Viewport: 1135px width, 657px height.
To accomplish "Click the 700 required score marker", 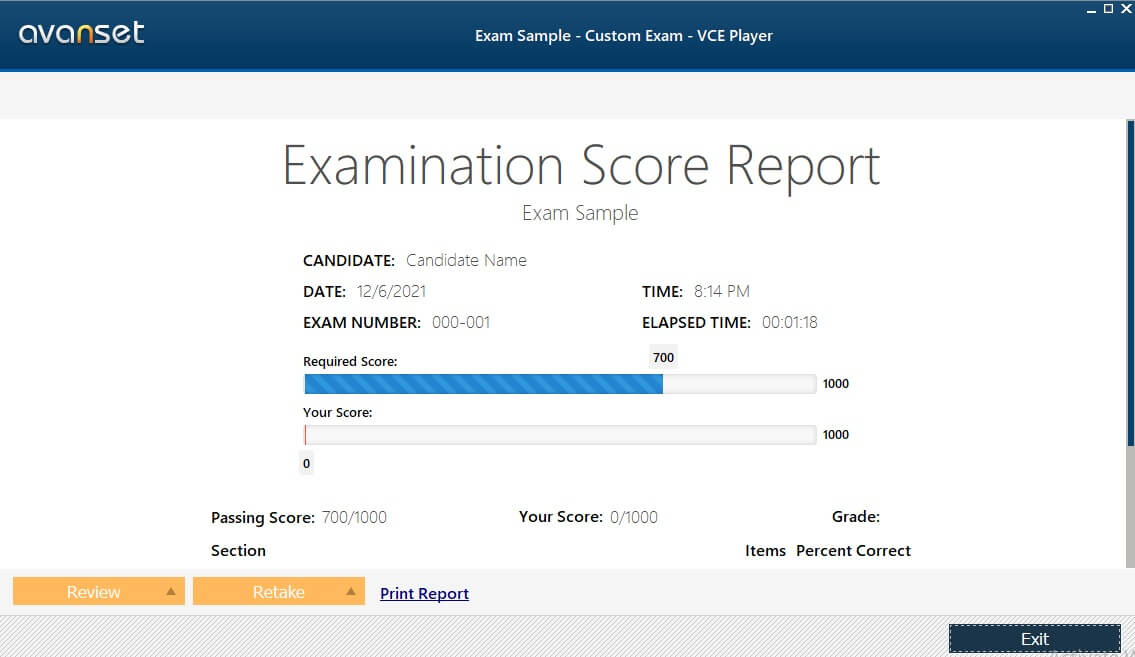I will click(663, 357).
